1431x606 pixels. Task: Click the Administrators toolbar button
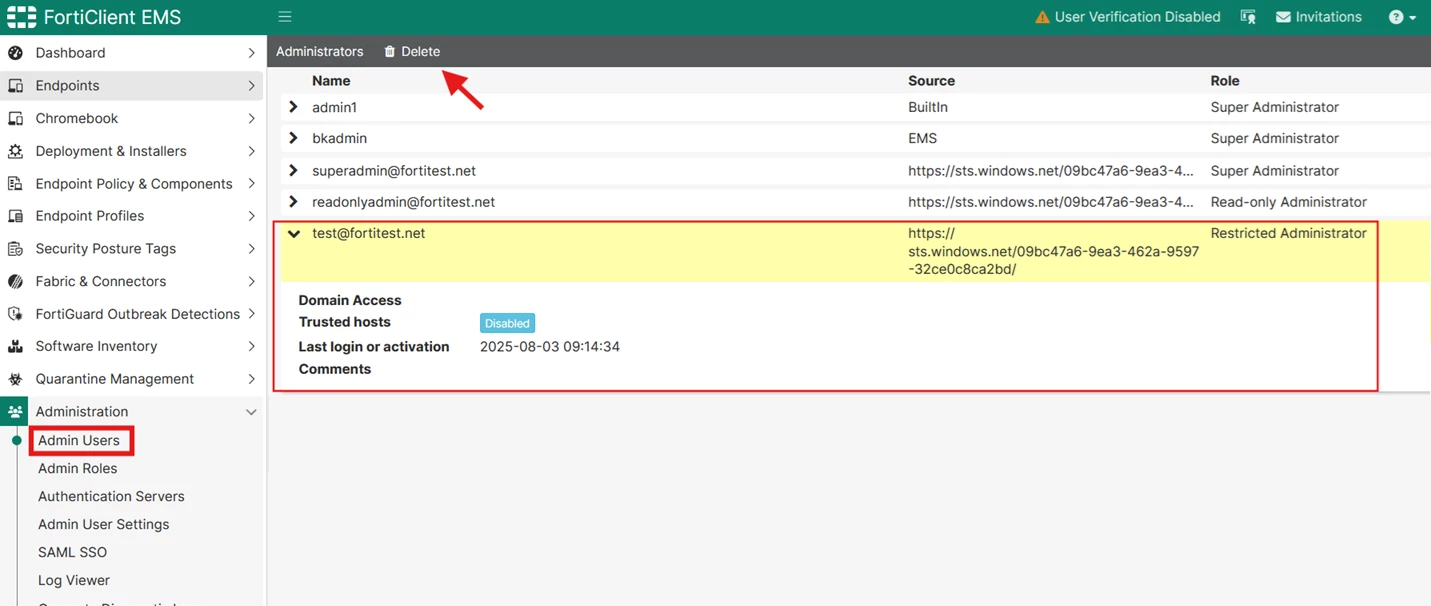pyautogui.click(x=320, y=51)
